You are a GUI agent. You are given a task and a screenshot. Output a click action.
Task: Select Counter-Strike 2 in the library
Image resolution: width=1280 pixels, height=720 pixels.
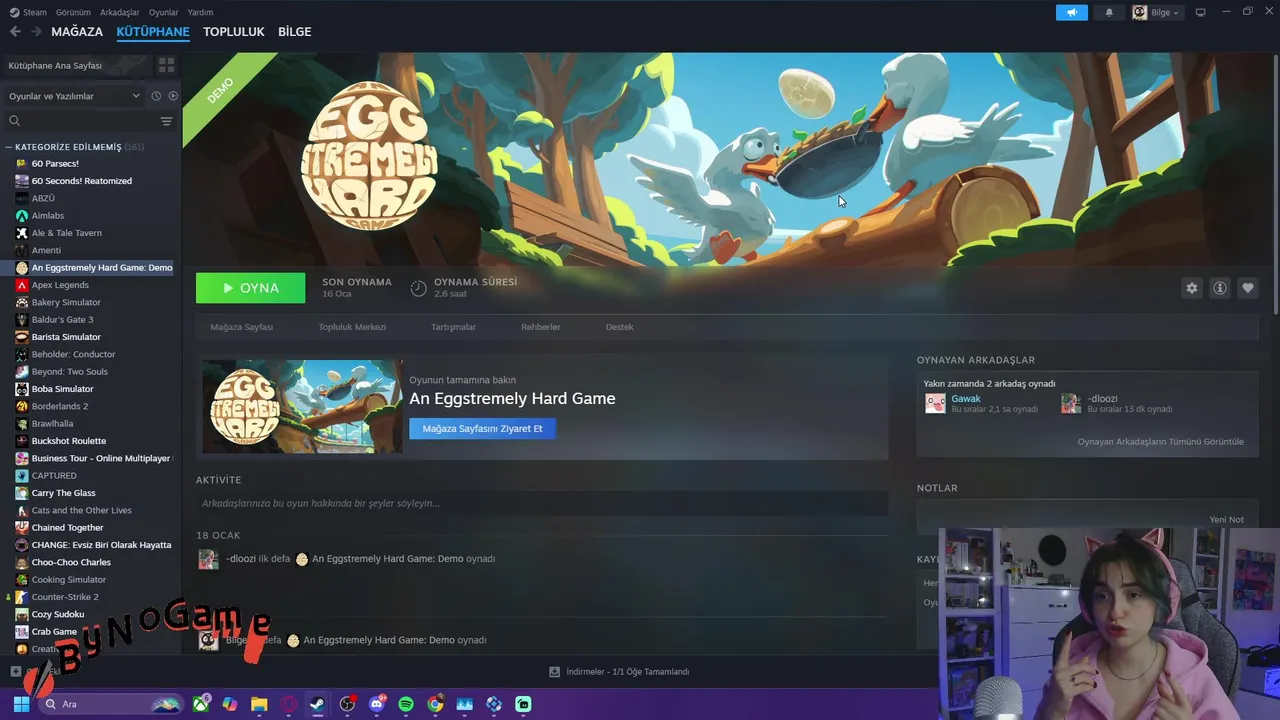click(x=65, y=597)
